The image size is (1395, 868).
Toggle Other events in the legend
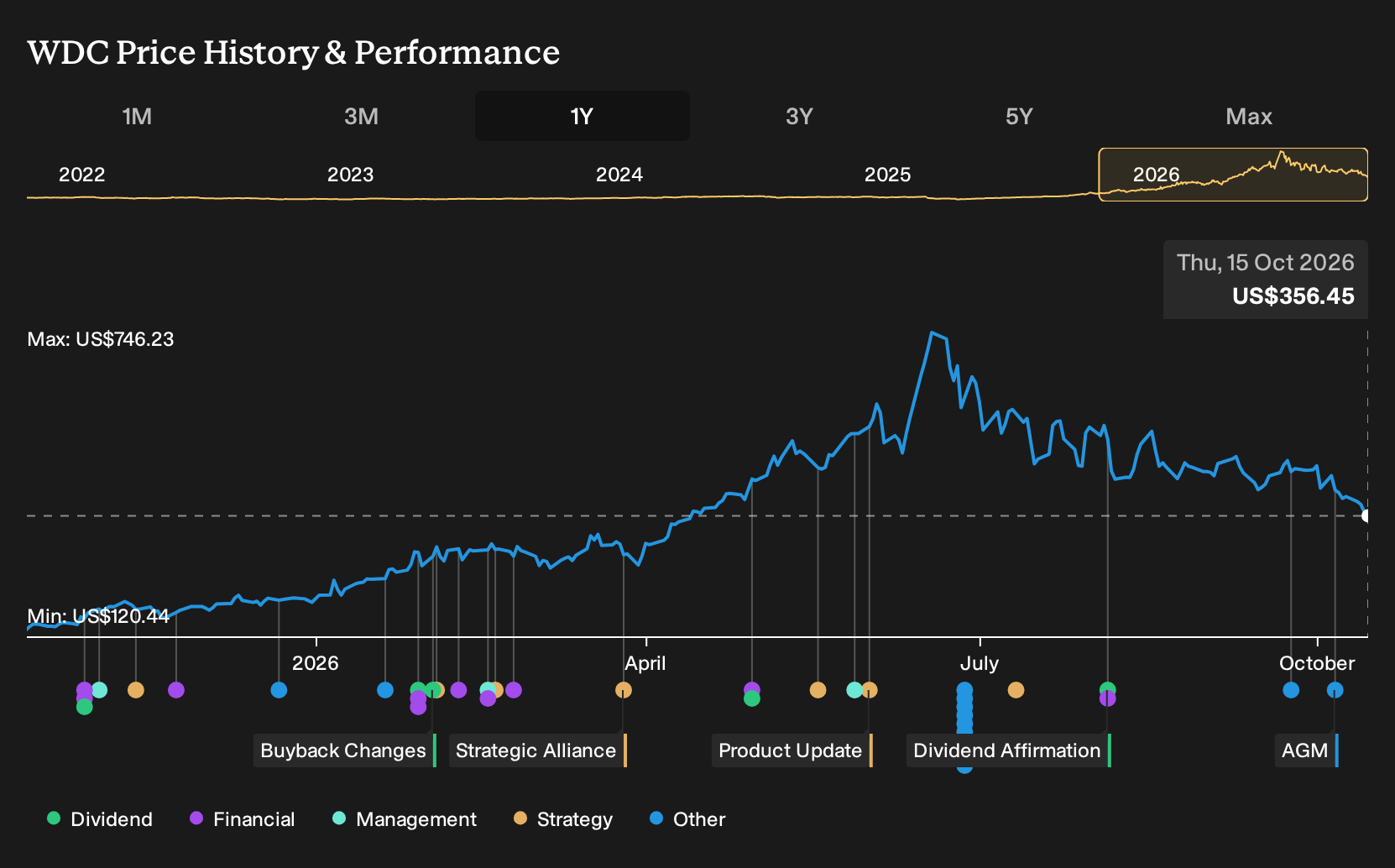click(687, 819)
